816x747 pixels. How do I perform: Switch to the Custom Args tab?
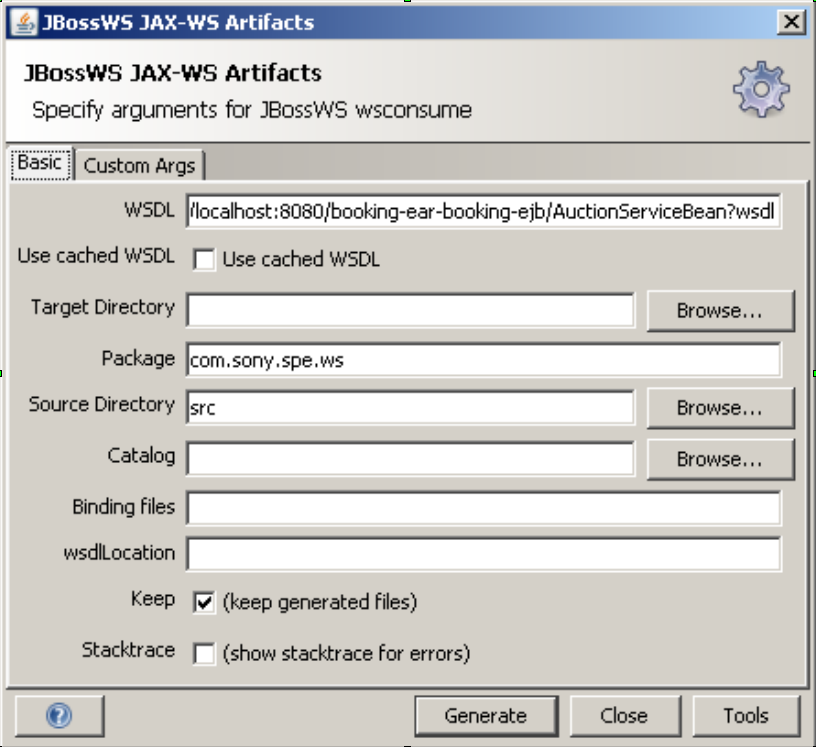139,166
